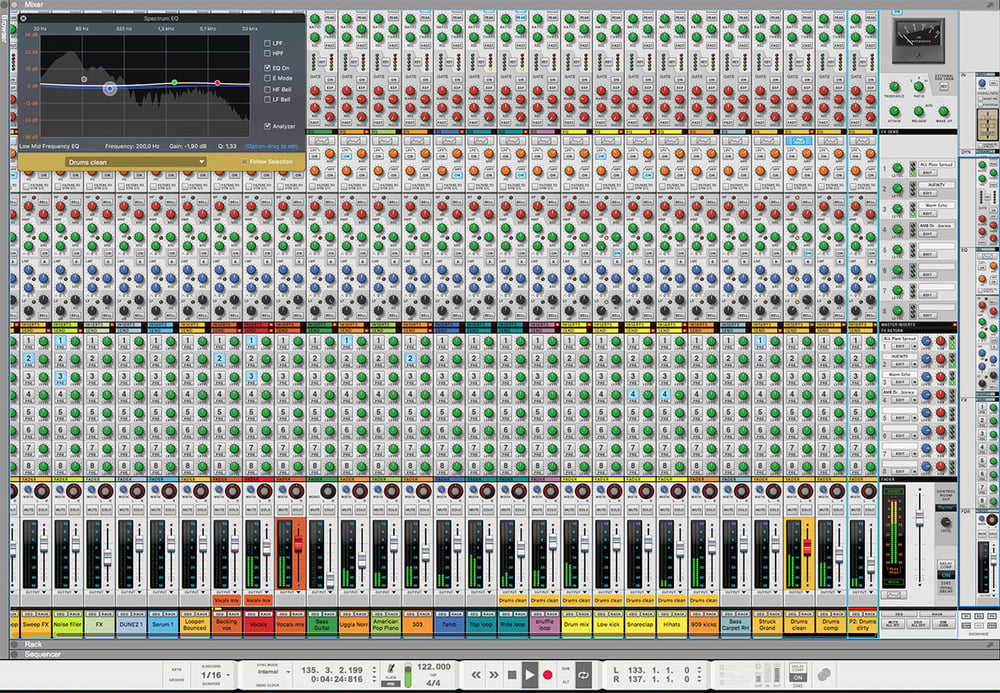Click the Record button in the transport

[548, 672]
